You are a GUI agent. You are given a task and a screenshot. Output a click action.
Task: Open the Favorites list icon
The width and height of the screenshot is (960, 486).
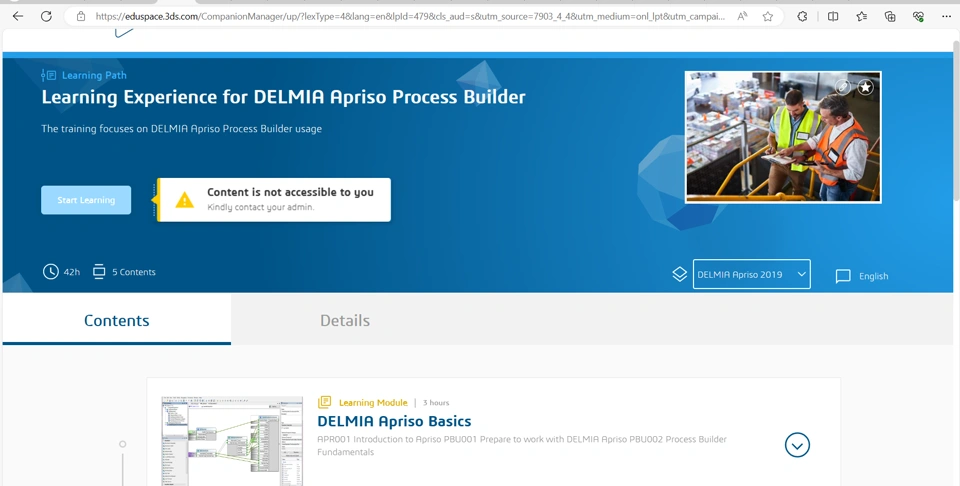[861, 17]
